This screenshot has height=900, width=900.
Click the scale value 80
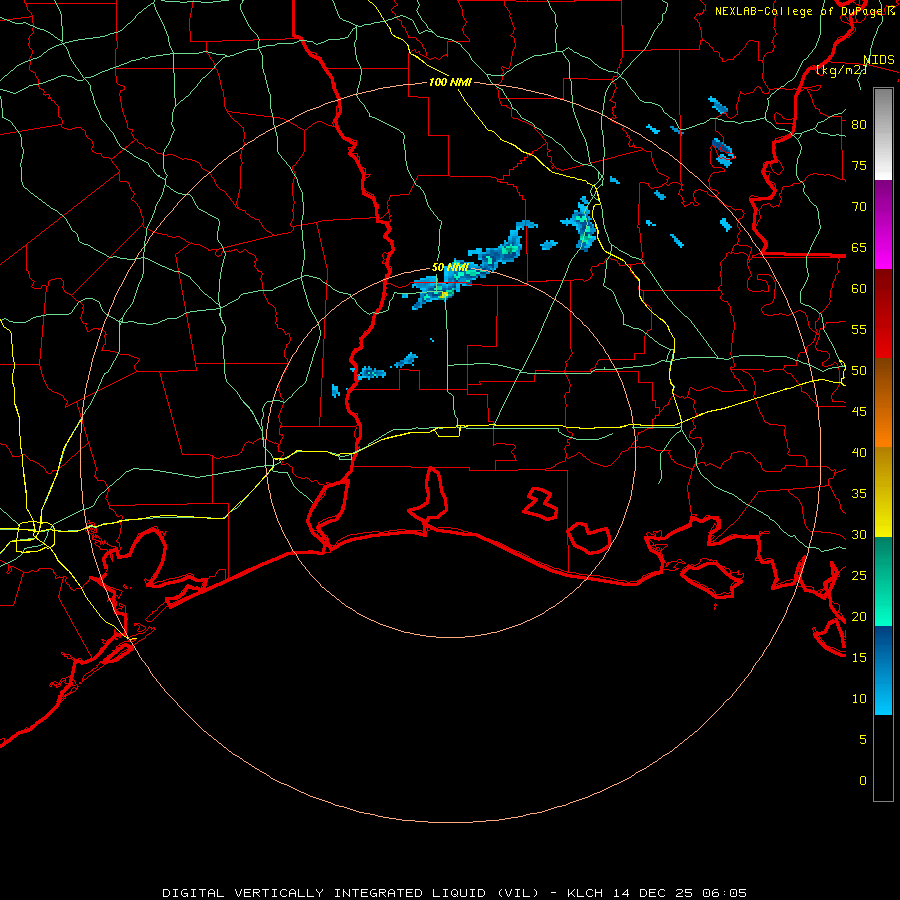(x=859, y=125)
